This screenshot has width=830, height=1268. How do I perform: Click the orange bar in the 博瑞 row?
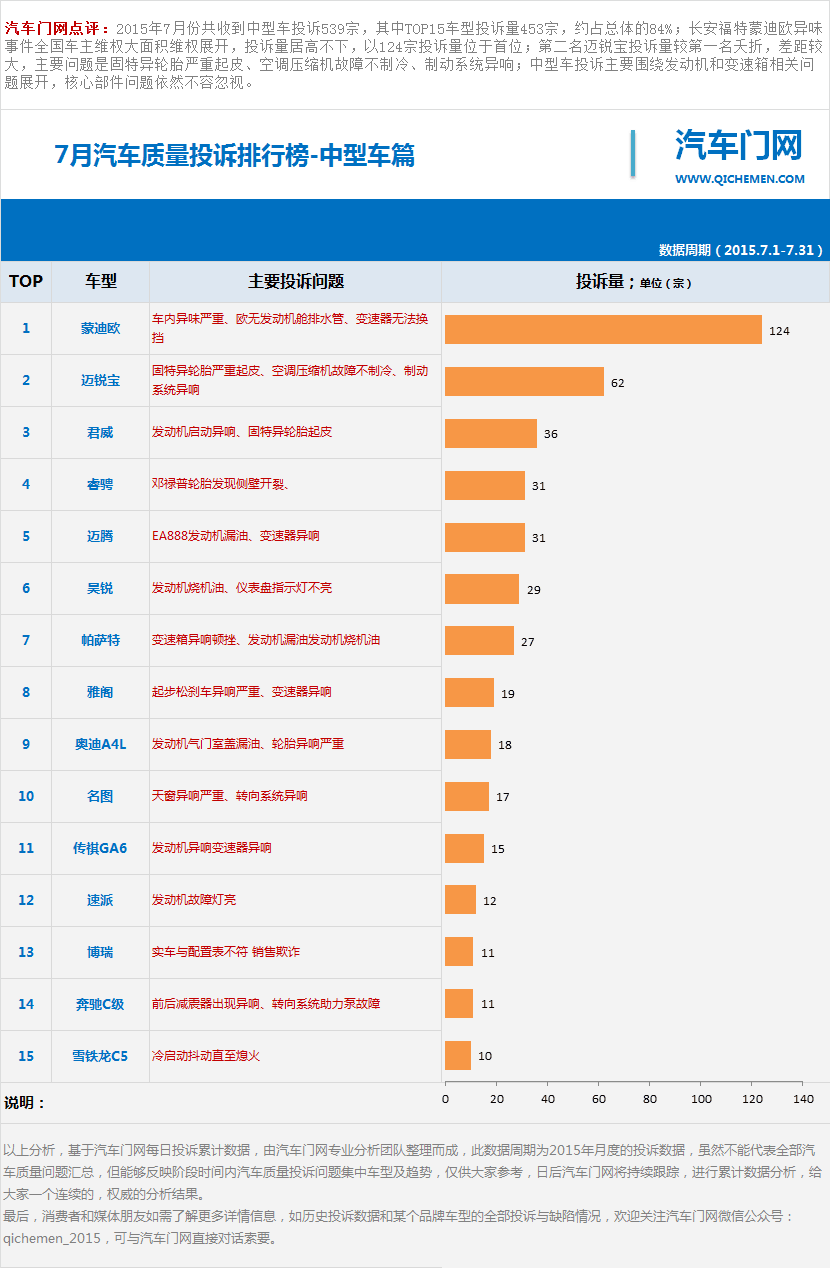click(x=459, y=953)
